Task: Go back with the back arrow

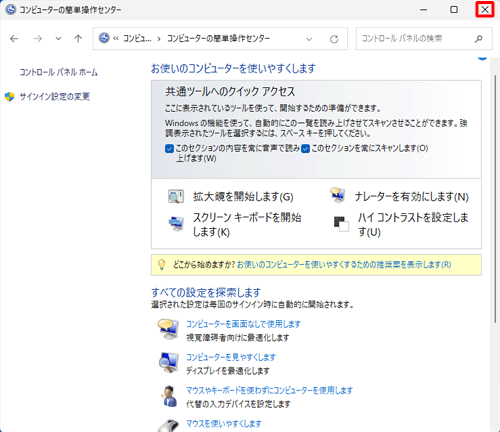Action: point(14,39)
